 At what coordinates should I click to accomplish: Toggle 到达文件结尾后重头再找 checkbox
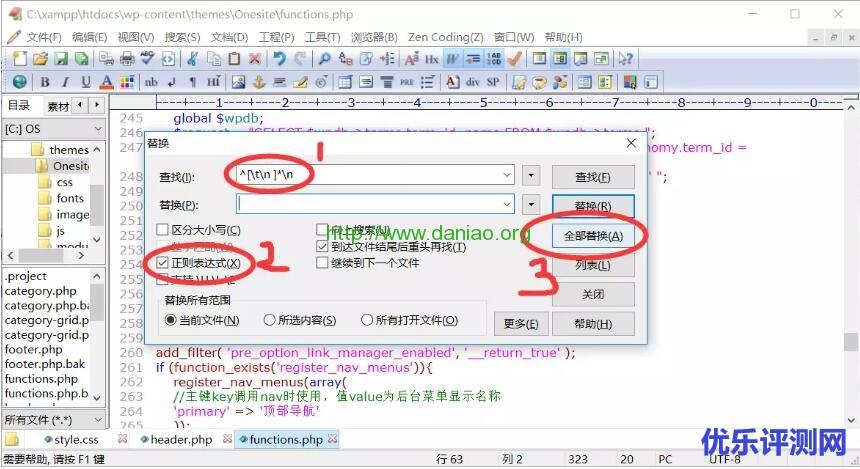[392, 247]
